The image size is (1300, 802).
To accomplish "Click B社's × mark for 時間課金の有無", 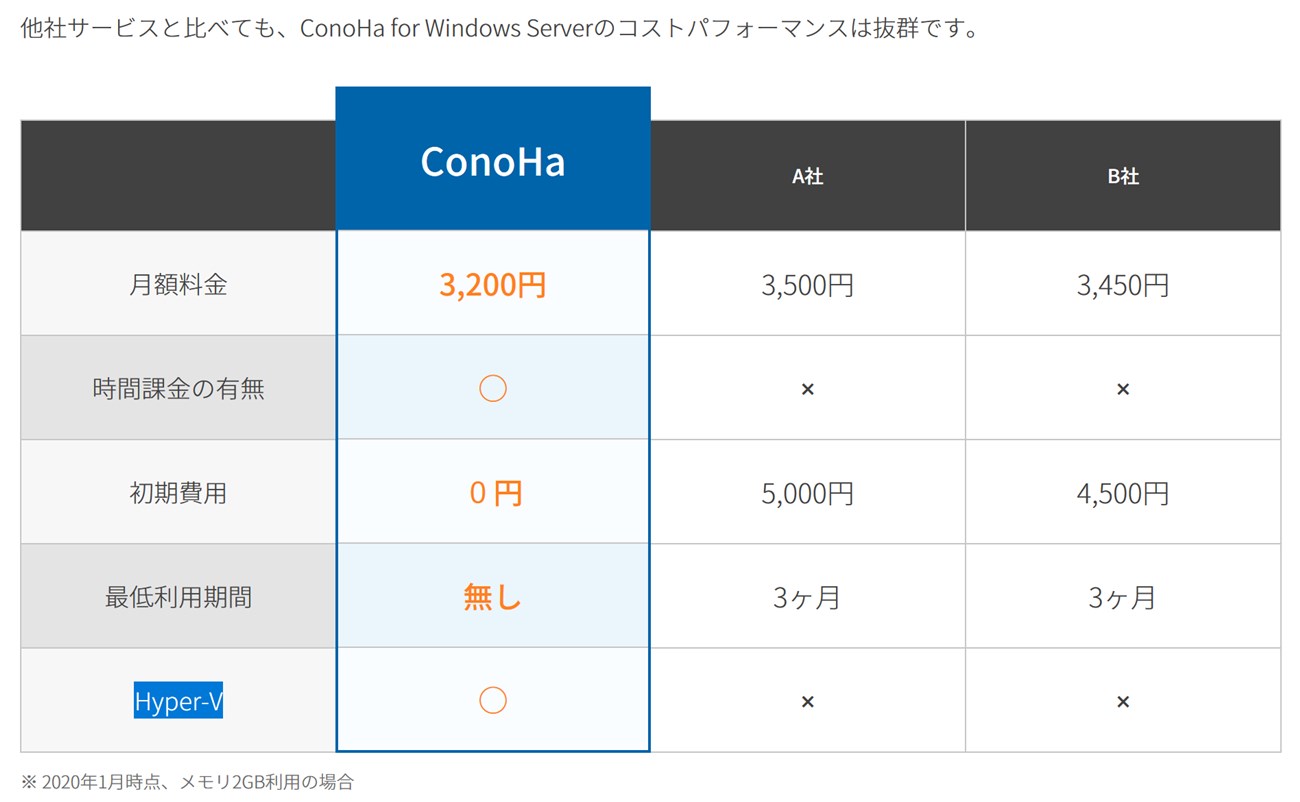I will point(1123,389).
